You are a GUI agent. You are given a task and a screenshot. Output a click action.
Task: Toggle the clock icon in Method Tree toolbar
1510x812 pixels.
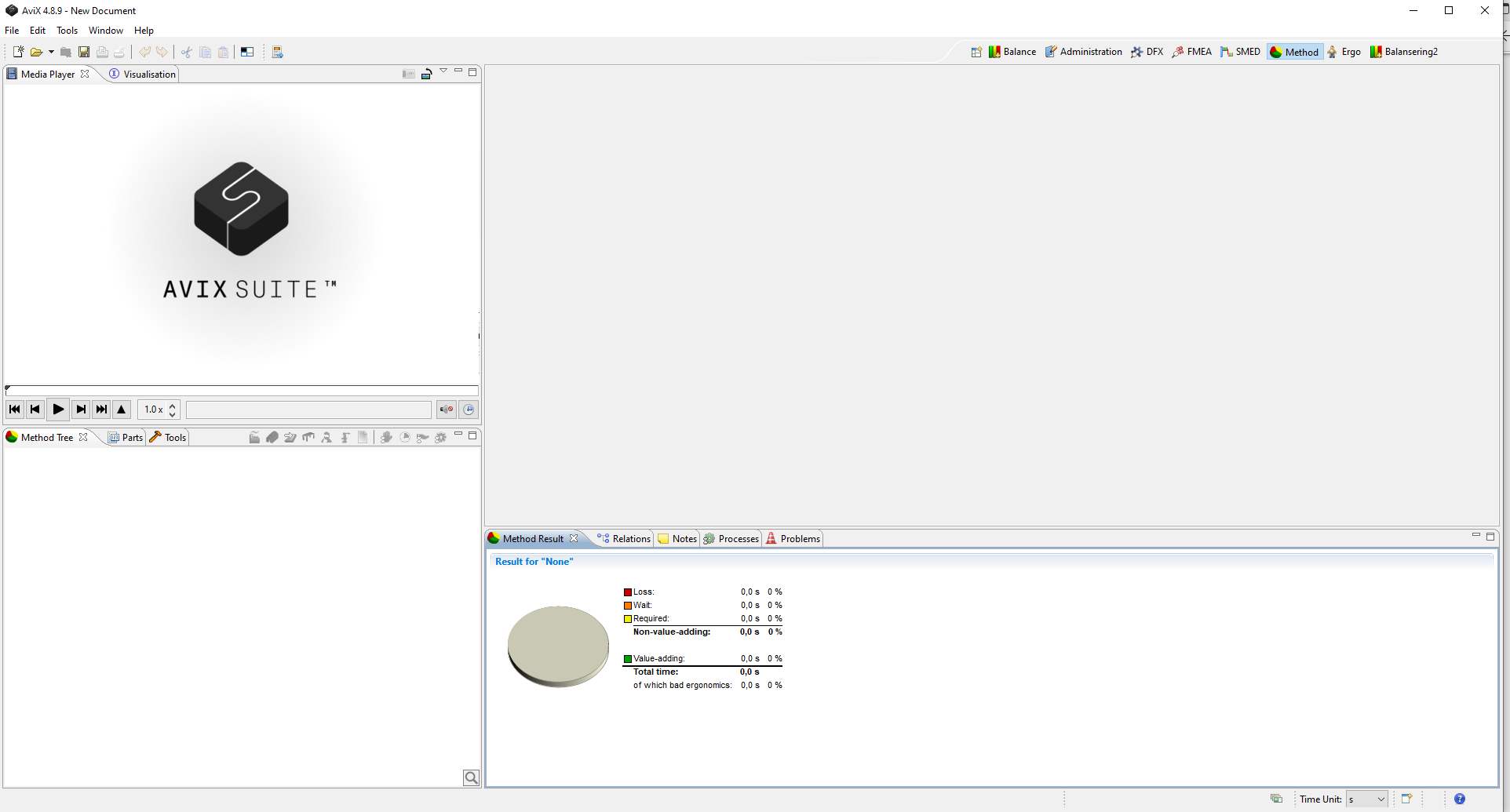click(x=405, y=437)
